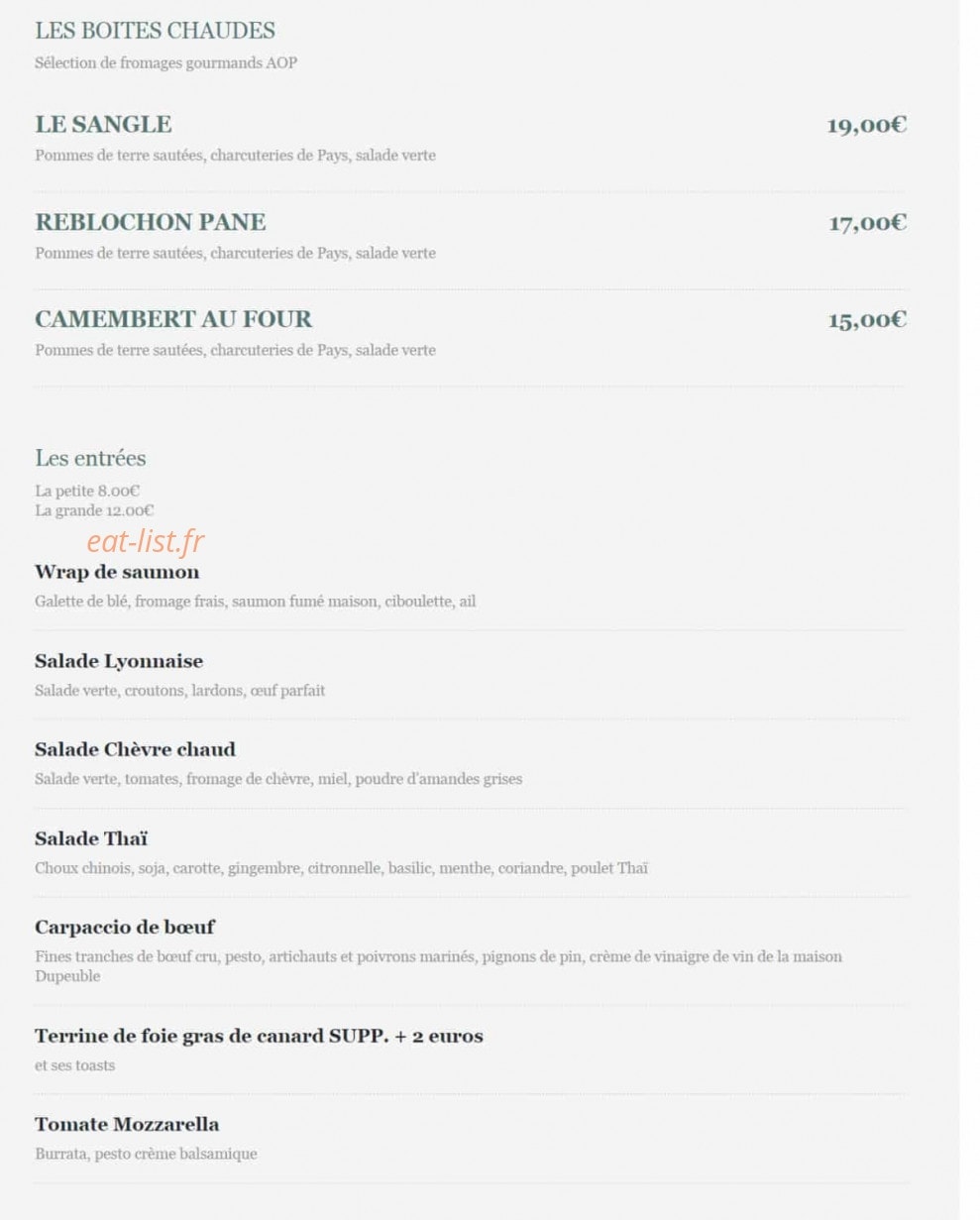Choose the Salade Lyonnaise entry

pyautogui.click(x=119, y=661)
